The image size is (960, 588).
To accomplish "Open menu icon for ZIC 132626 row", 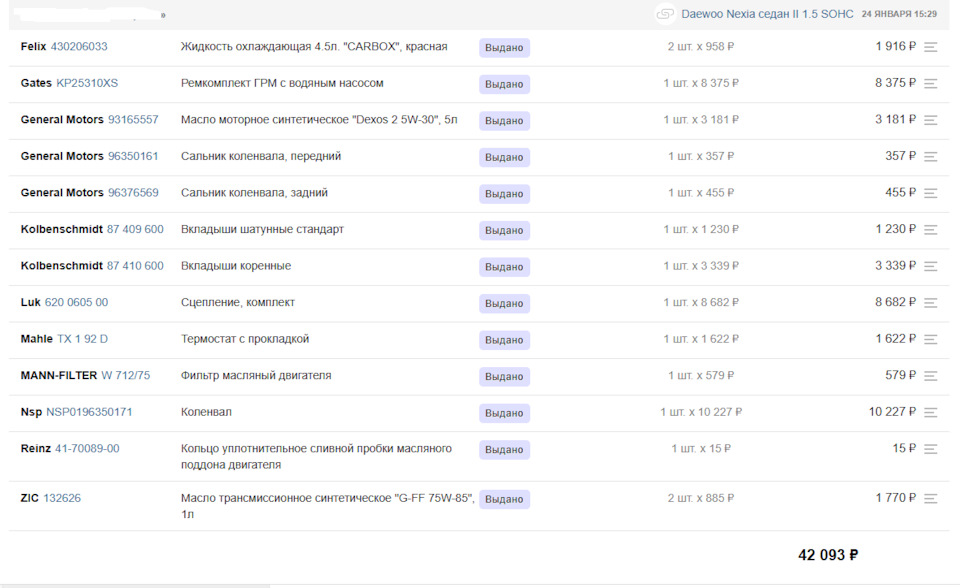I will [931, 499].
